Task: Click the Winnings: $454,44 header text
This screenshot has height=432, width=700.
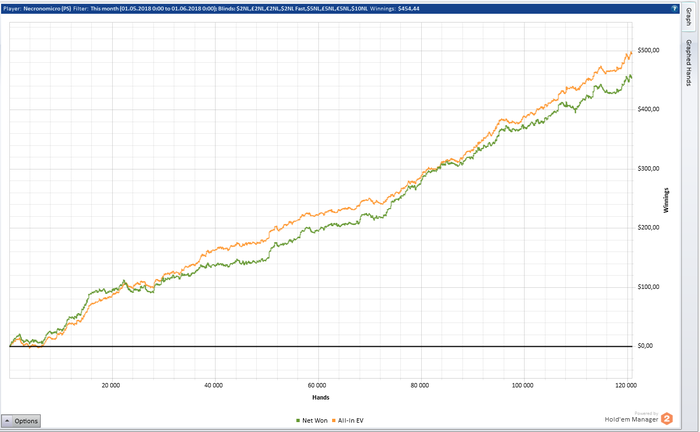Action: 395,8
